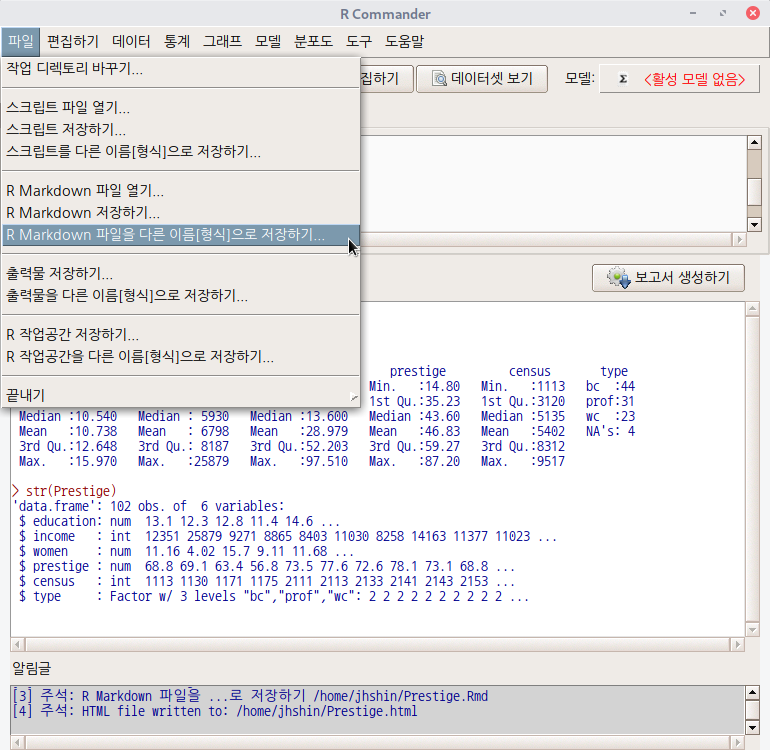
Task: Click the sigma model icon
Action: coord(623,79)
